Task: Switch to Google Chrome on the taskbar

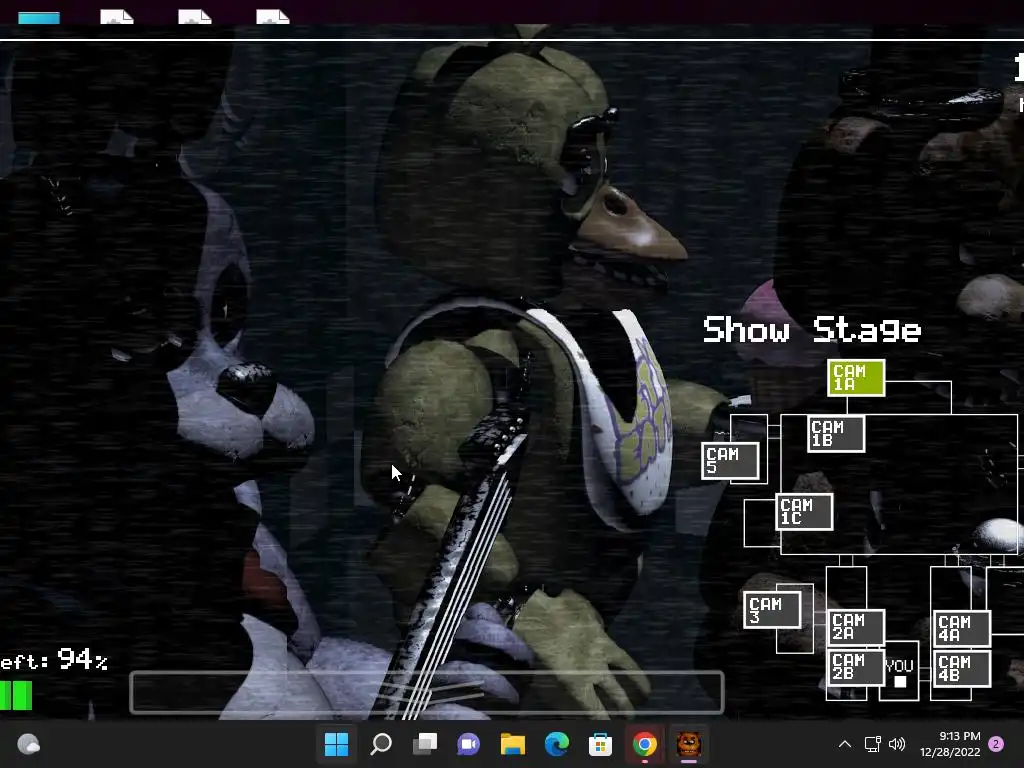Action: (645, 744)
